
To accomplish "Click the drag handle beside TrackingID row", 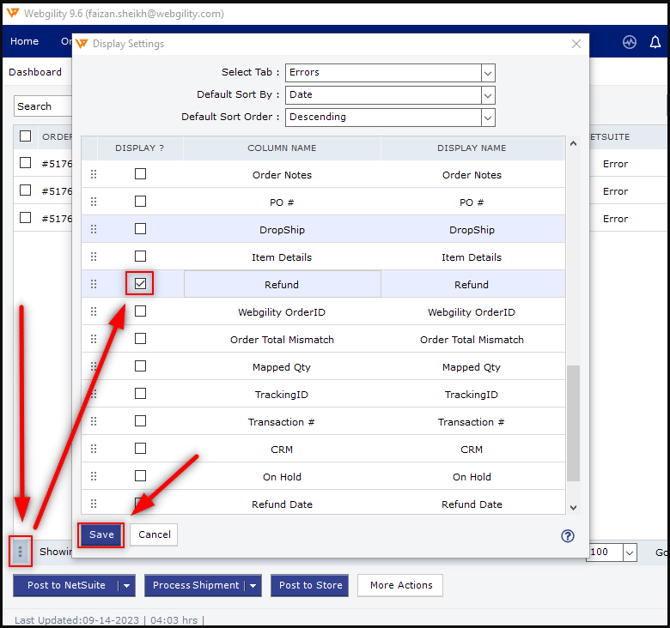I will (94, 395).
